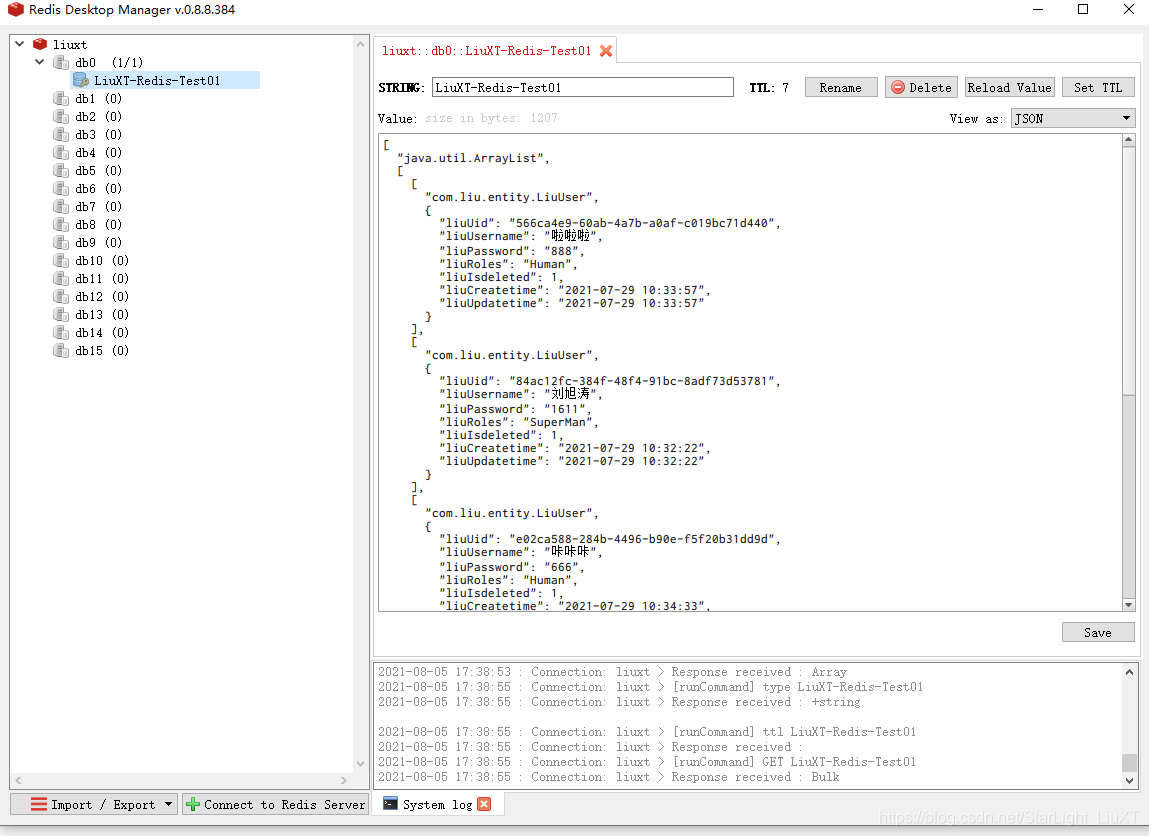Select the LiuXT-Redis-Test01 key in tree

point(165,81)
